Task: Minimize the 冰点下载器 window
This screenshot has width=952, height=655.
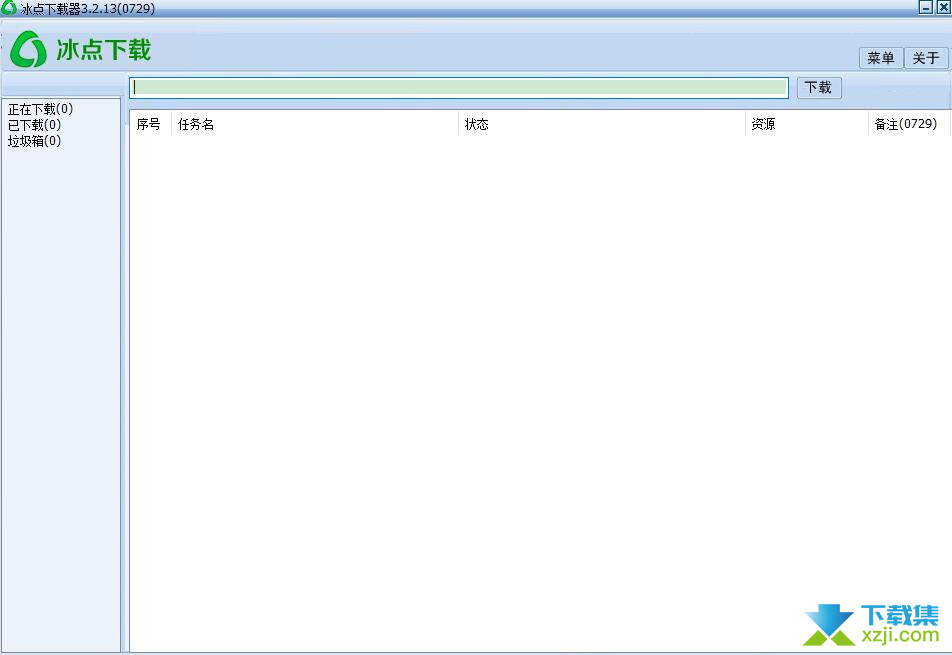Action: 926,8
